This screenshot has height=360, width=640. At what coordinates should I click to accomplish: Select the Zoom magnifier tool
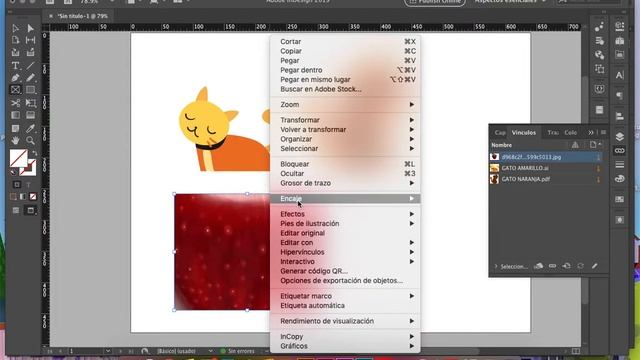(x=30, y=141)
